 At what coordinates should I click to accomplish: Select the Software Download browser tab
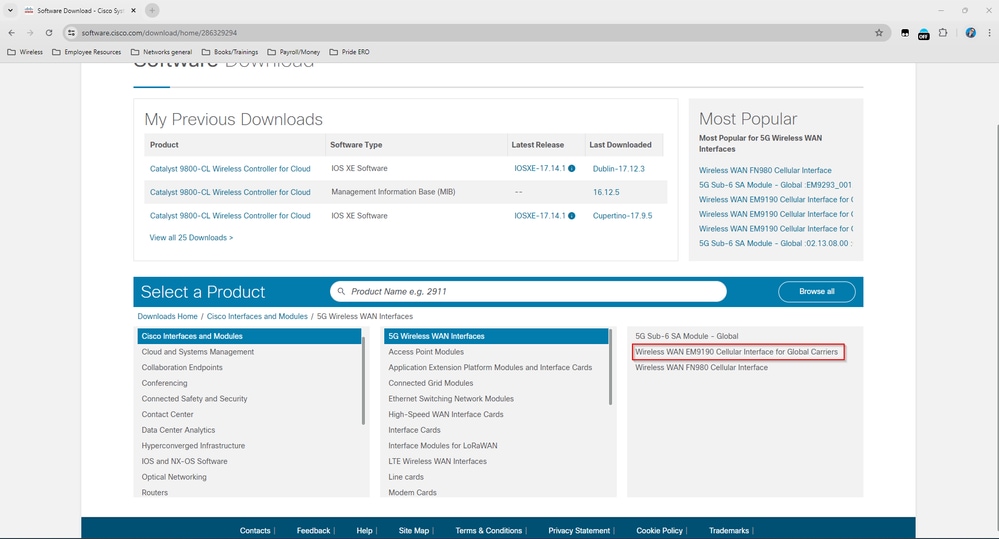(x=80, y=11)
